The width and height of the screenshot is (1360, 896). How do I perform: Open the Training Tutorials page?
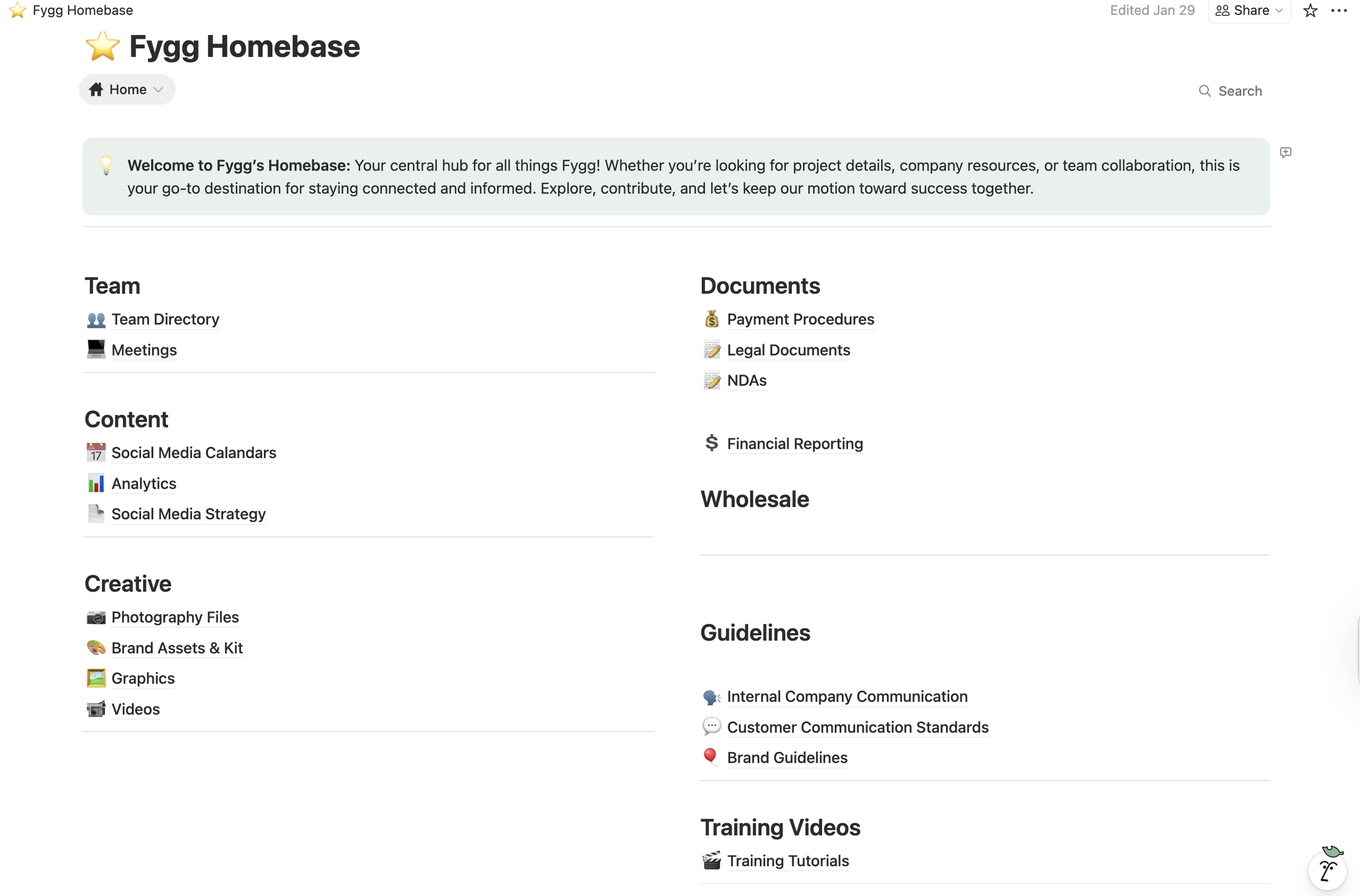tap(787, 861)
